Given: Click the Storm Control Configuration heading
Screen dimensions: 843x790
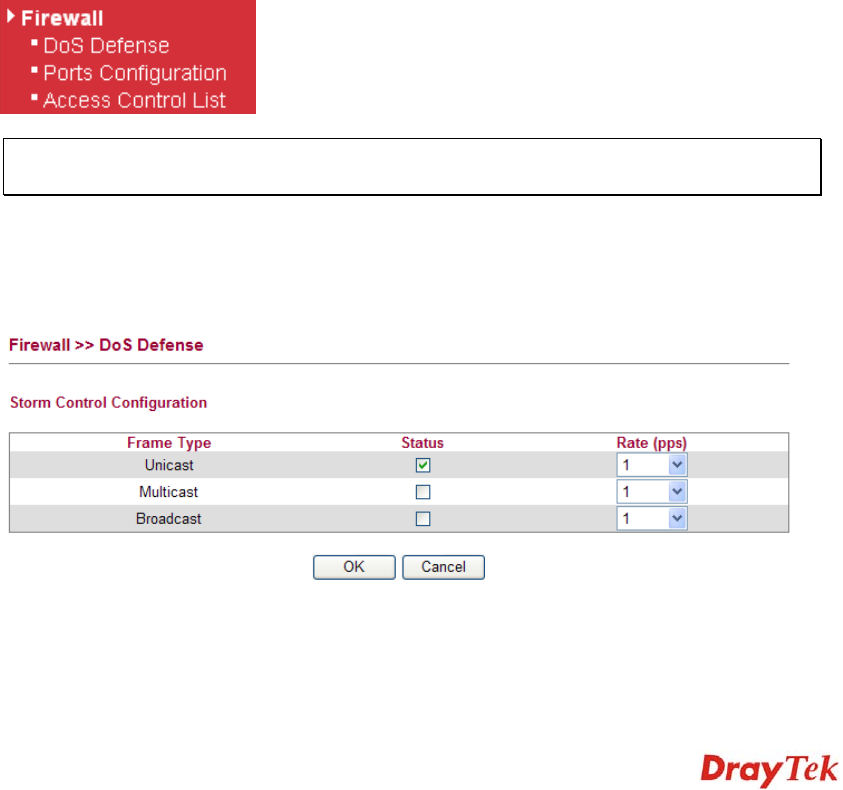Looking at the screenshot, I should point(109,403).
